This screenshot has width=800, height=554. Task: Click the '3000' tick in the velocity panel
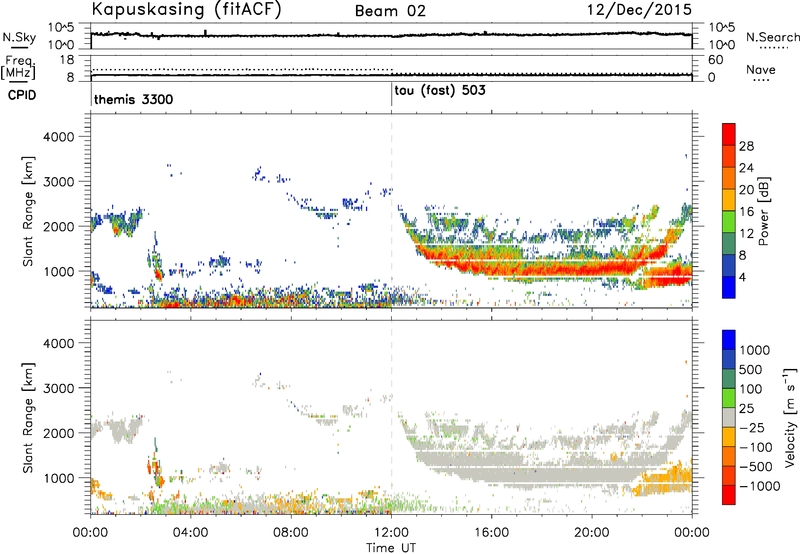(x=58, y=388)
